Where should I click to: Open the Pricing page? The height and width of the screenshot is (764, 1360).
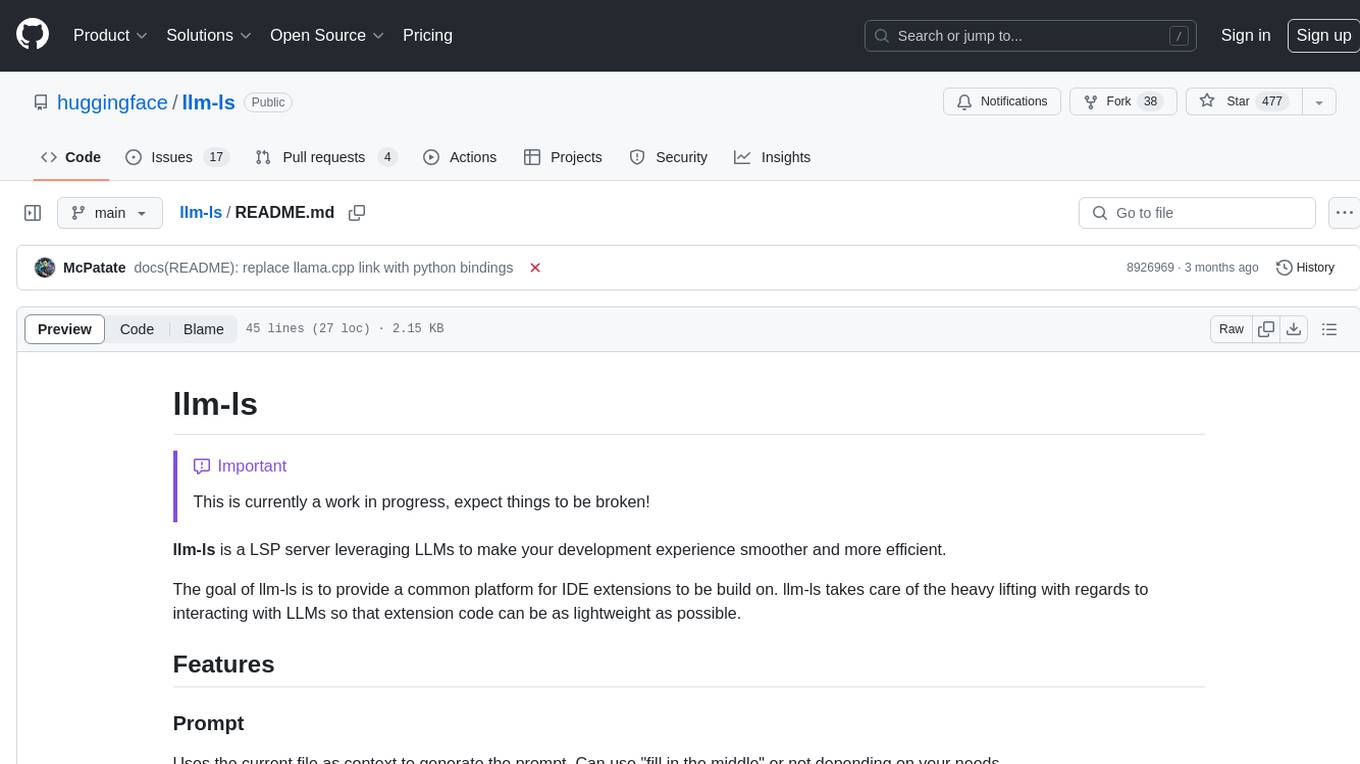(x=427, y=35)
